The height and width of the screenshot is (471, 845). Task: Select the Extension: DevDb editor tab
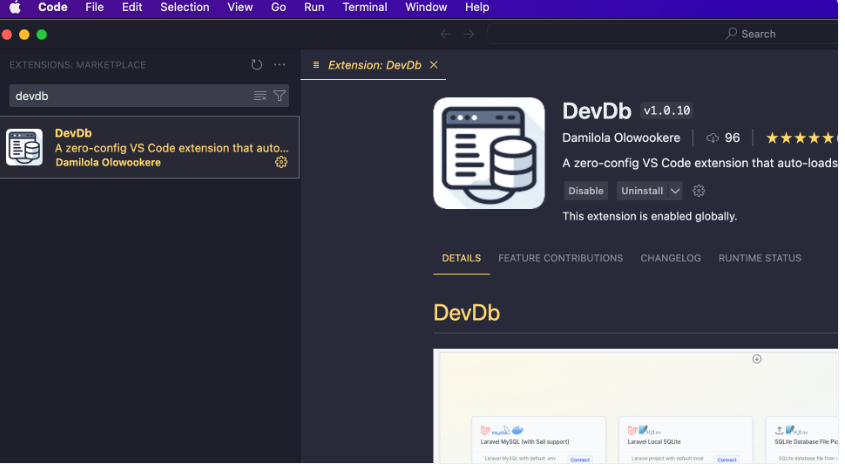pyautogui.click(x=374, y=65)
